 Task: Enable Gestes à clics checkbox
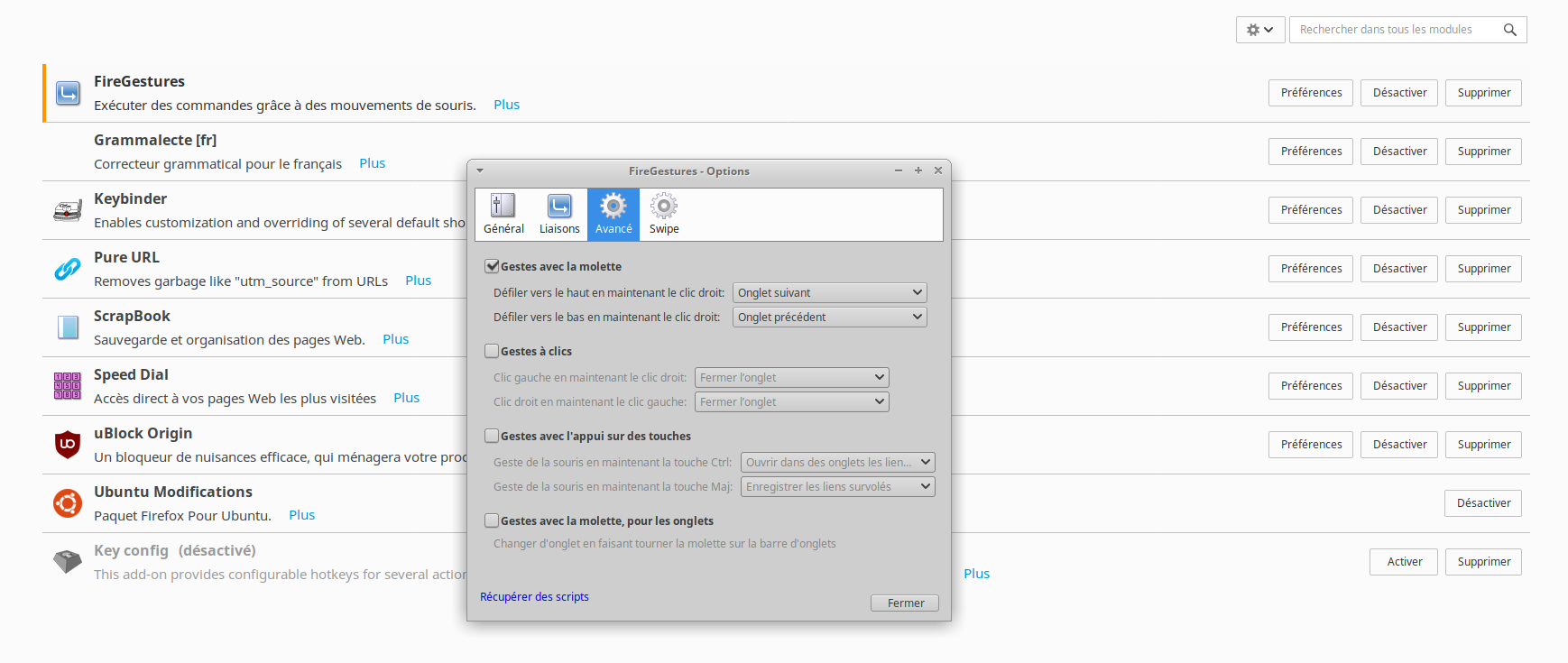(492, 351)
